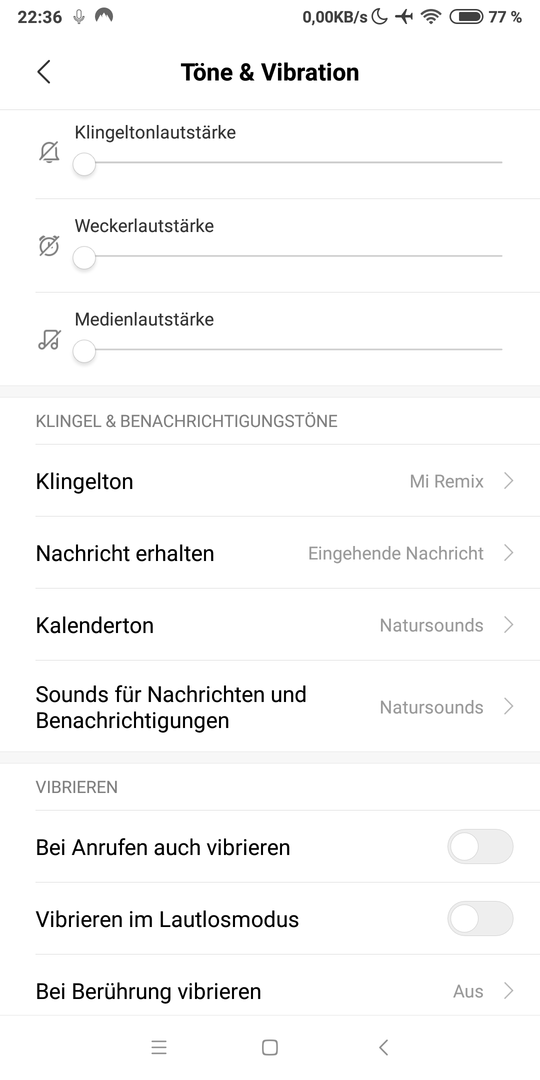This screenshot has width=540, height=1080.
Task: Click the Klingeltonlautstärke slider track
Action: tap(288, 163)
